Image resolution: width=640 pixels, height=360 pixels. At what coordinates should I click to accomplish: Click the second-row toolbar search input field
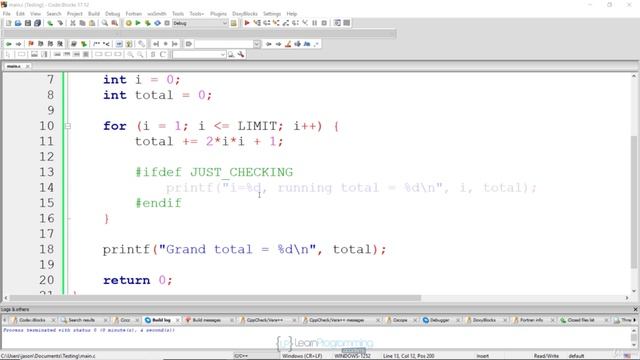(x=224, y=44)
